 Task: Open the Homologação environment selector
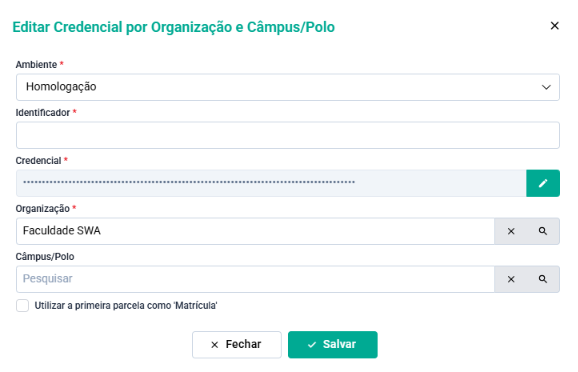point(288,87)
